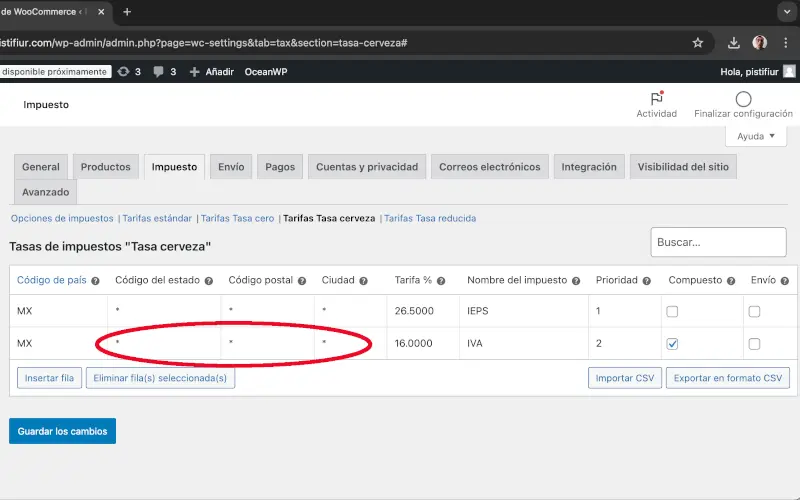The width and height of the screenshot is (800, 500).
Task: Close the WooCommerce browser tab
Action: [x=101, y=12]
